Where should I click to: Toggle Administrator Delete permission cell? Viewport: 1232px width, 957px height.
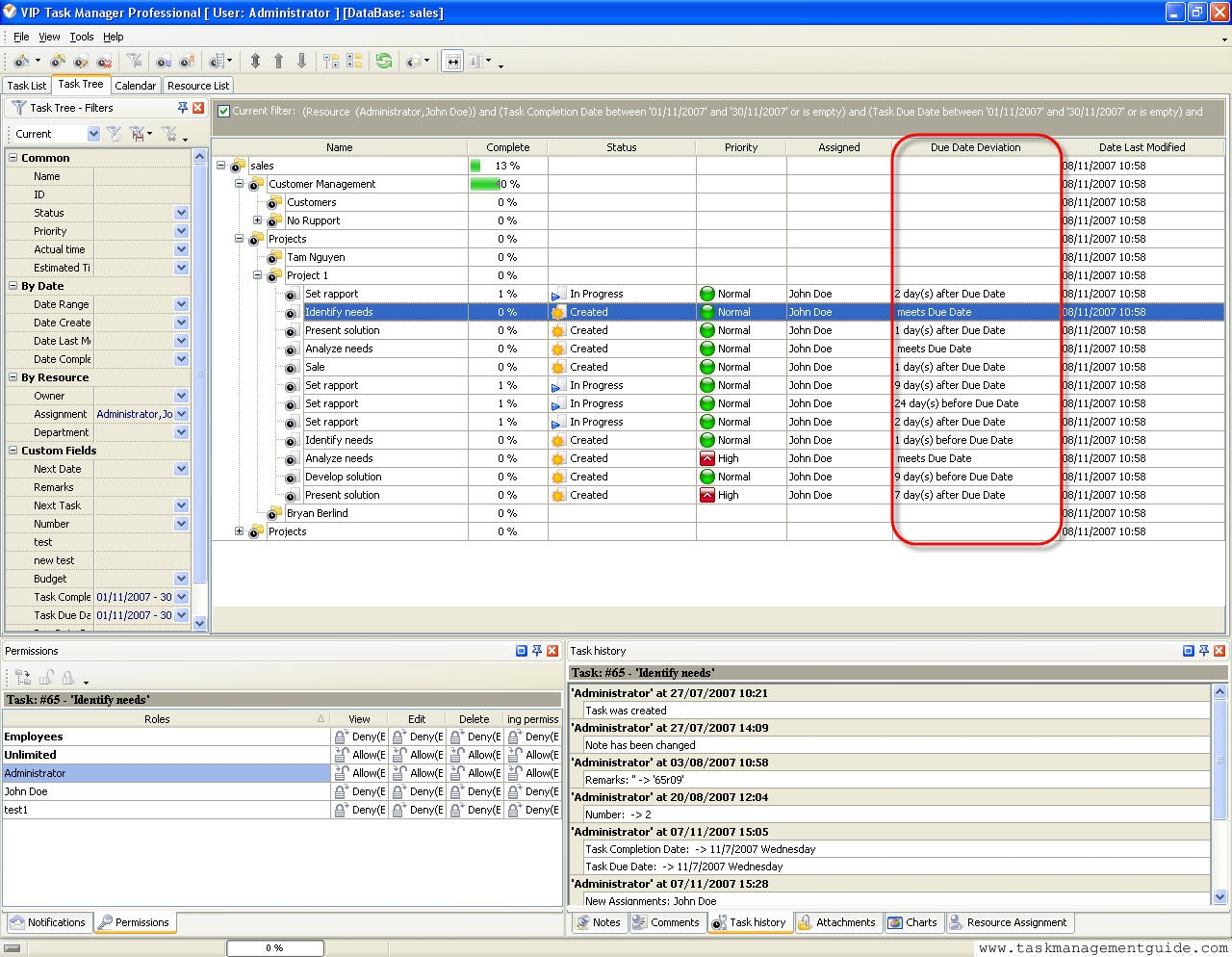(475, 773)
